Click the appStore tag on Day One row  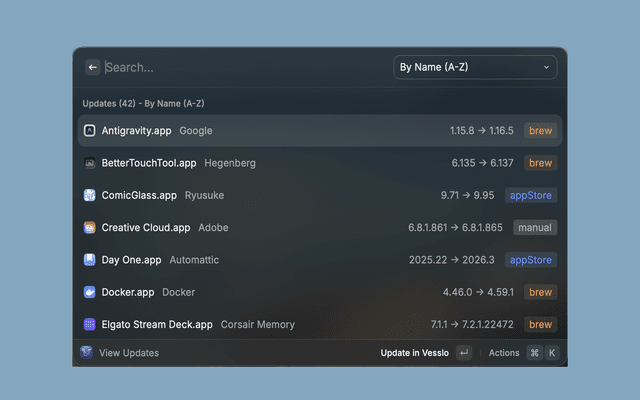[x=531, y=260]
